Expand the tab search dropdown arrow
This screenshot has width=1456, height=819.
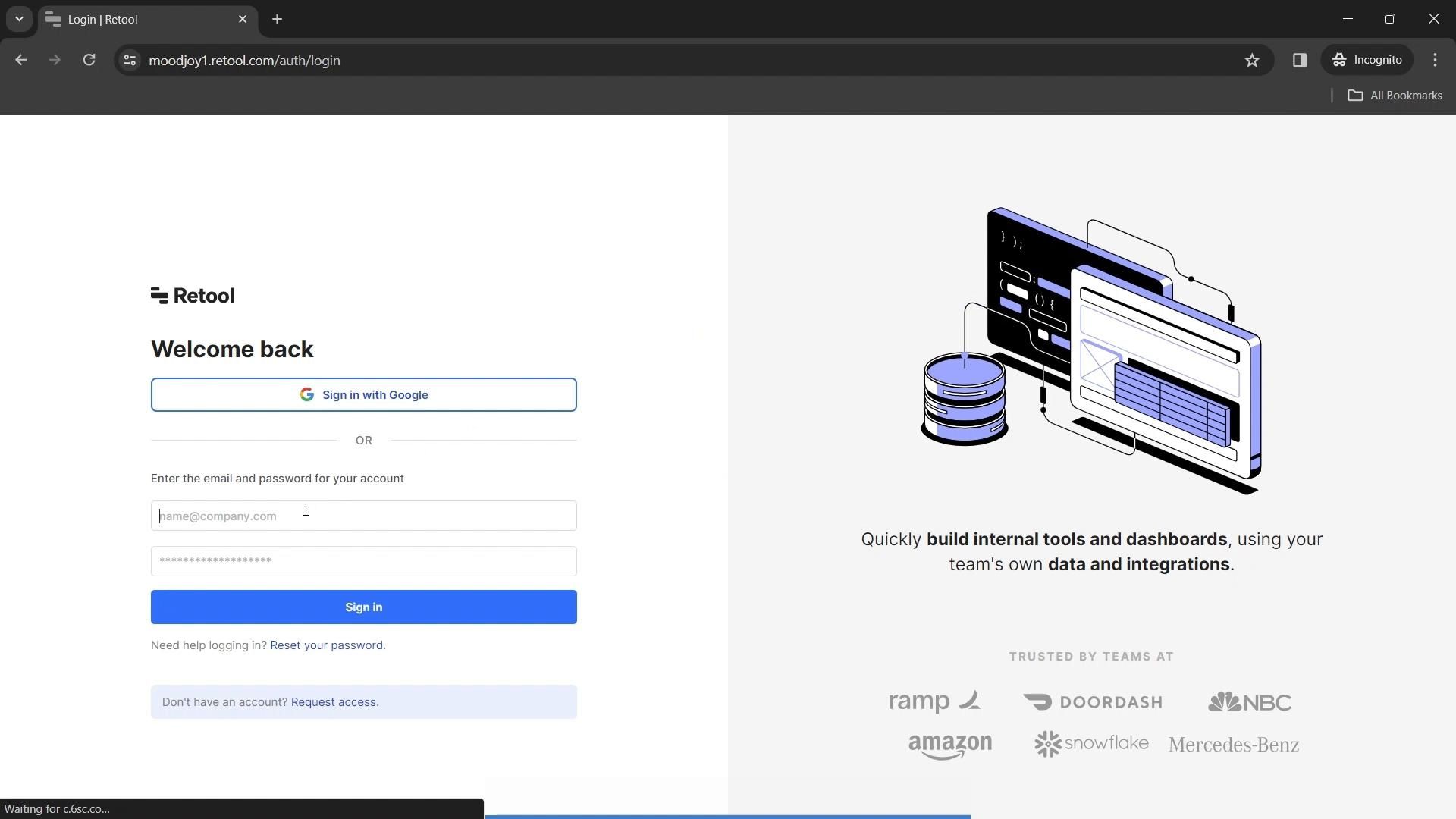[x=19, y=19]
